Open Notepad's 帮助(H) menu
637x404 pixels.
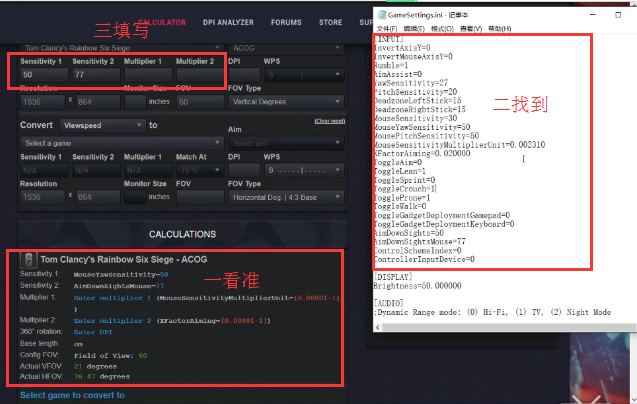pos(499,28)
